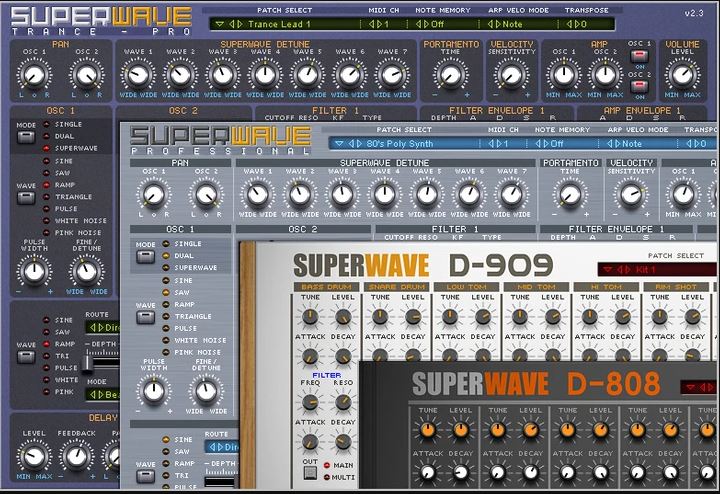720x494 pixels.
Task: Click Trance-Pro Delay Feedback knob
Action: [77, 456]
